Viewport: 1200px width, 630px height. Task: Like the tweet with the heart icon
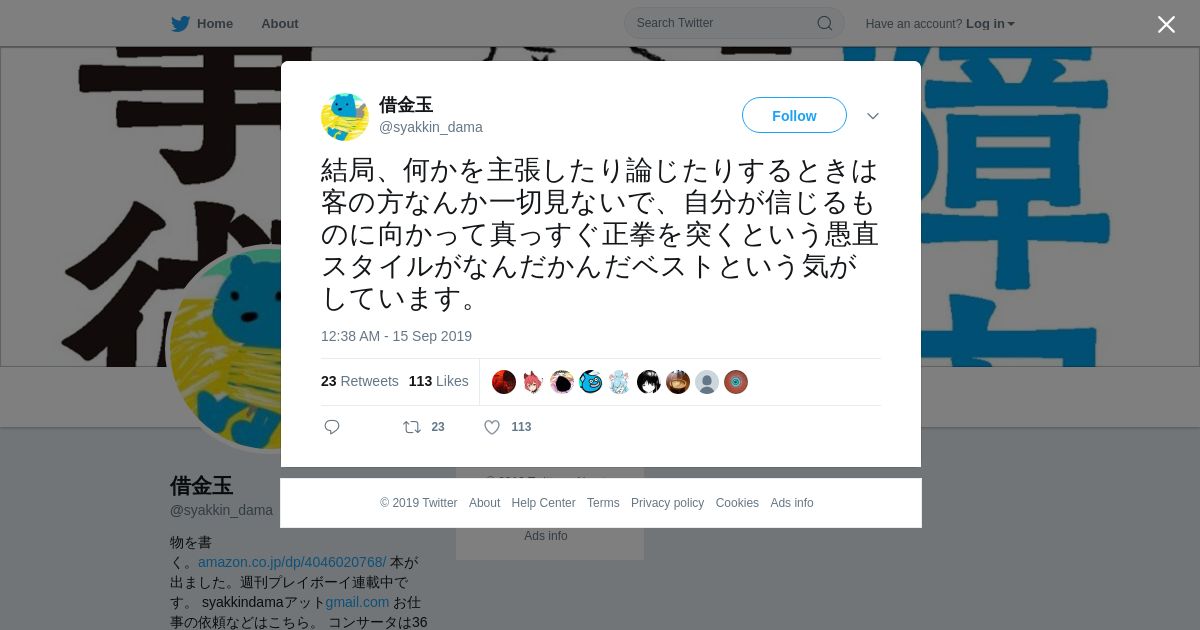click(x=492, y=427)
